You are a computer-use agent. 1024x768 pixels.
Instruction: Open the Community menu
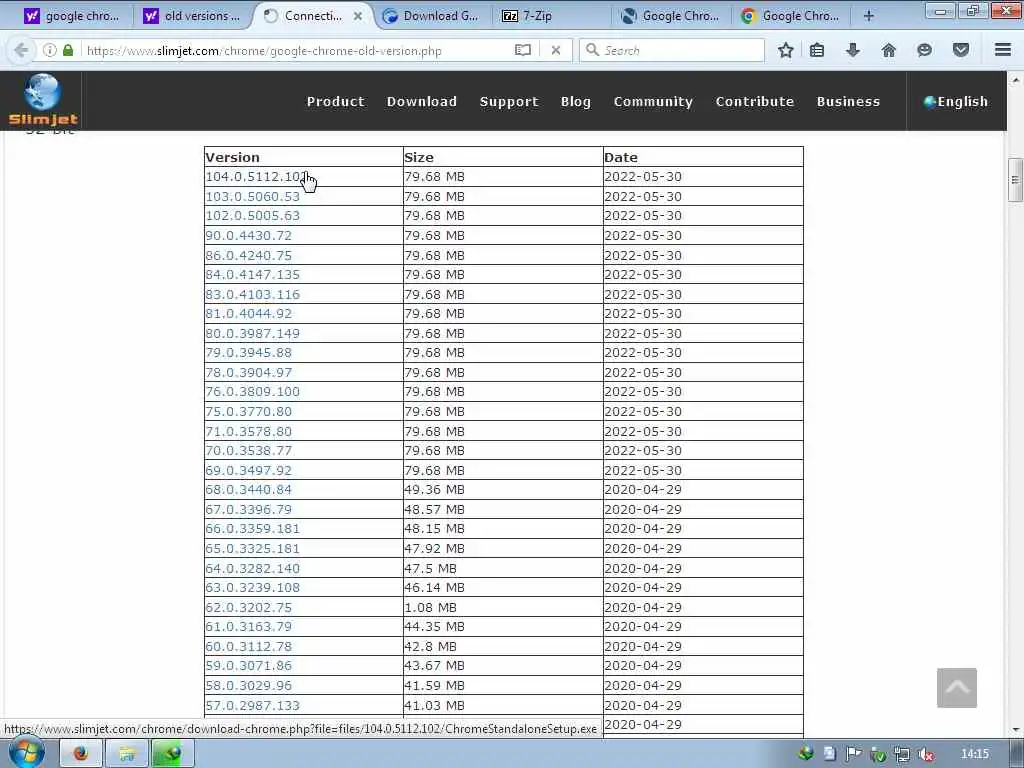click(653, 101)
